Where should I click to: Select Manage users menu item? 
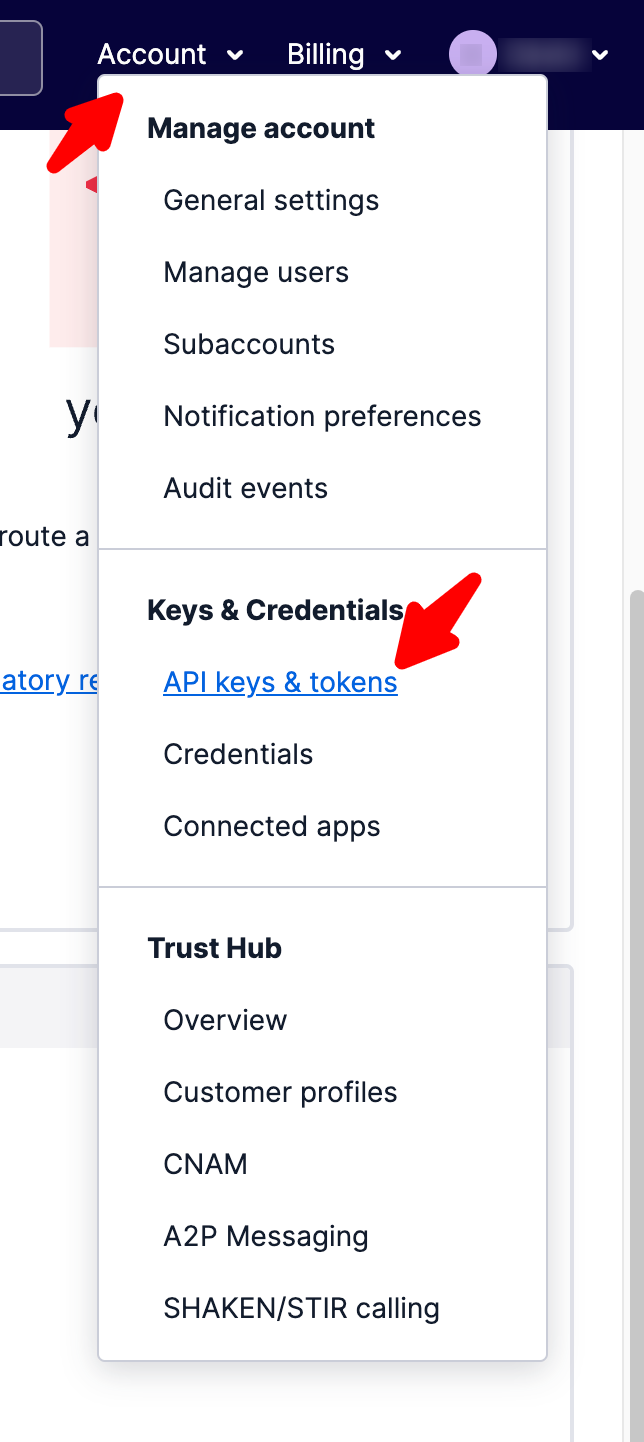[x=256, y=272]
